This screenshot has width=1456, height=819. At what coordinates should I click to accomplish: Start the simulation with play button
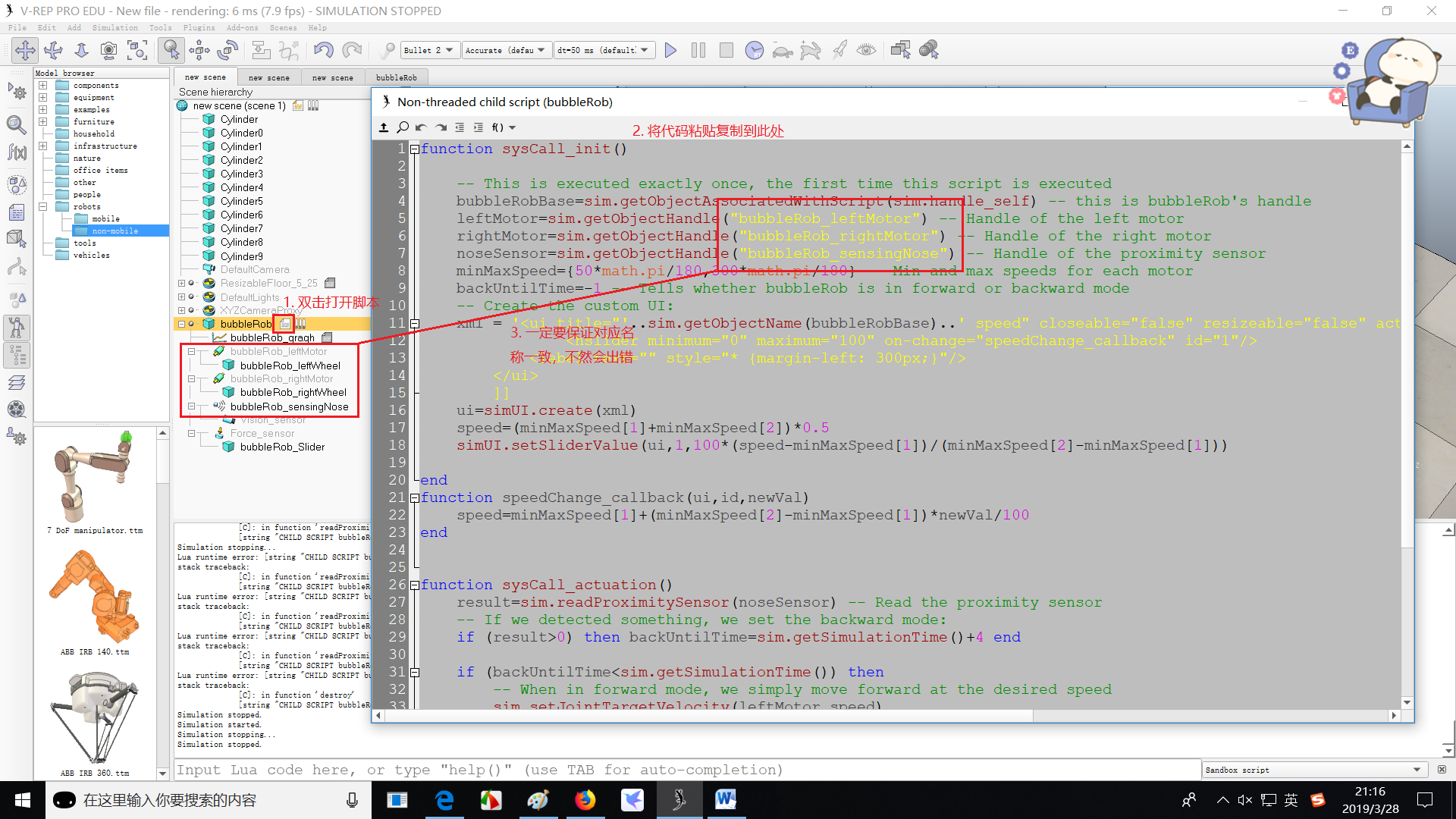(x=670, y=51)
